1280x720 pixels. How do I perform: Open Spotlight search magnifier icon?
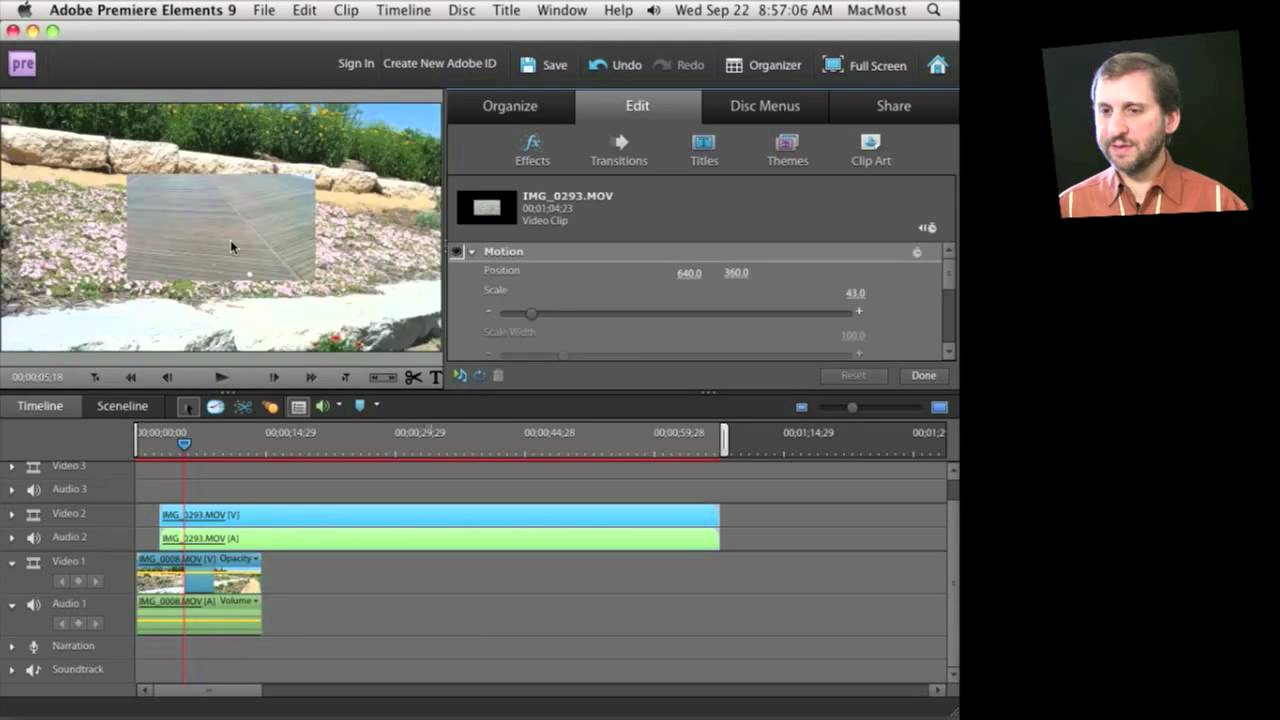pyautogui.click(x=933, y=10)
